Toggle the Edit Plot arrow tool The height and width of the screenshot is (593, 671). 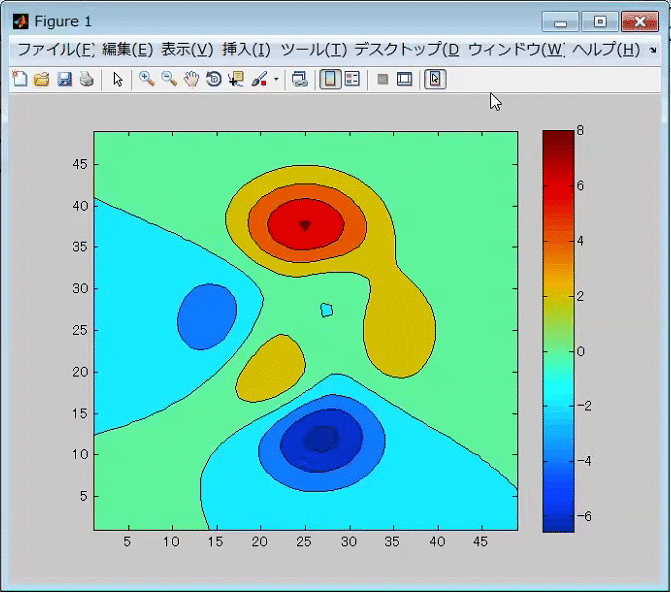pos(117,80)
